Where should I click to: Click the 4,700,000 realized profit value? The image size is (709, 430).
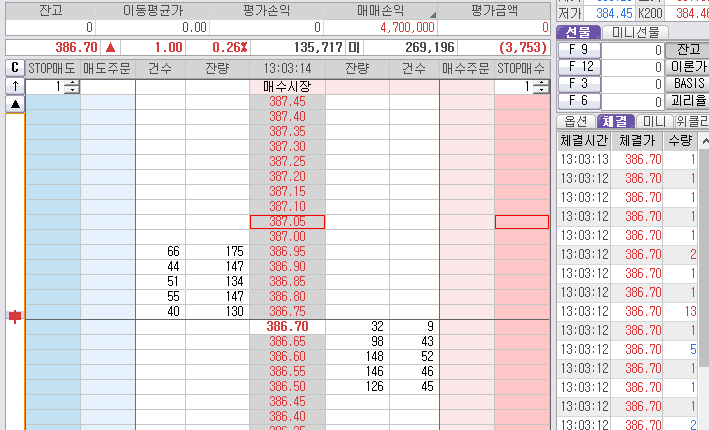pyautogui.click(x=407, y=27)
